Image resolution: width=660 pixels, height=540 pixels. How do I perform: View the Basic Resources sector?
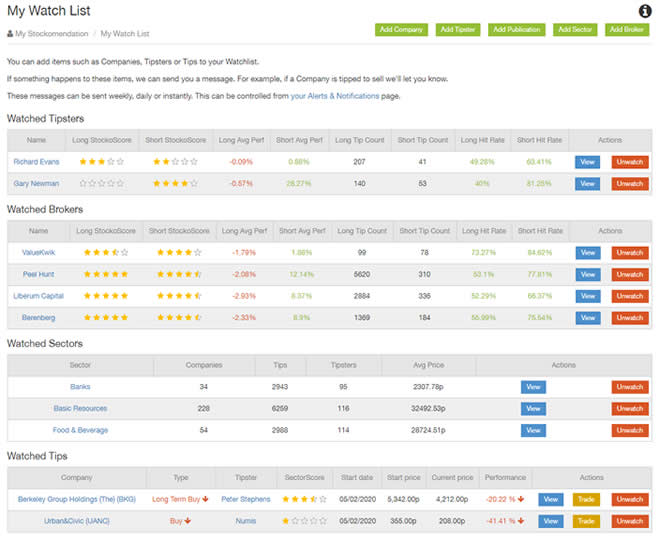point(533,408)
